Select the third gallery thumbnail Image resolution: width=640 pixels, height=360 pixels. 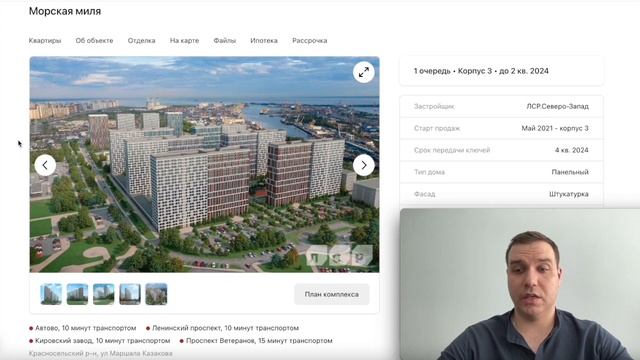click(x=104, y=294)
